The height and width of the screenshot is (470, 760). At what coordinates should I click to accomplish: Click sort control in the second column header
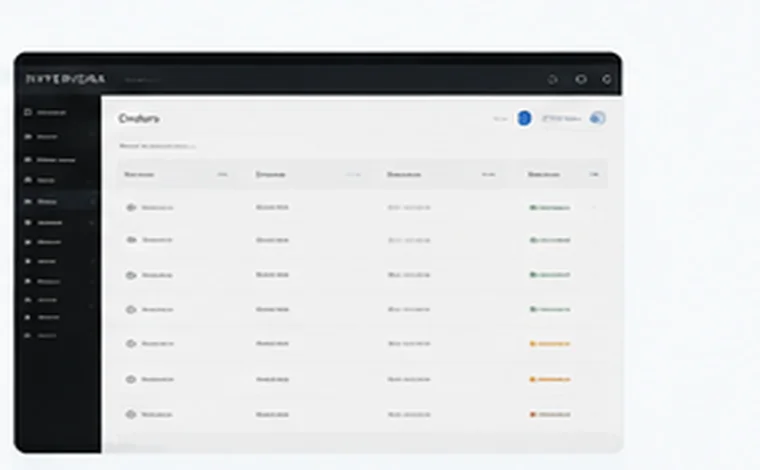(x=353, y=174)
